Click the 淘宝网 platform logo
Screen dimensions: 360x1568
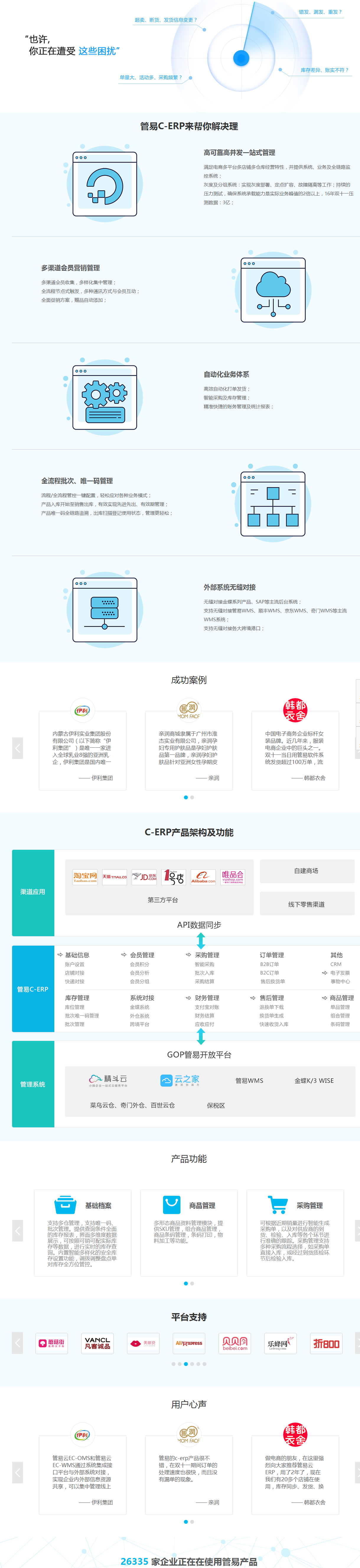click(85, 877)
